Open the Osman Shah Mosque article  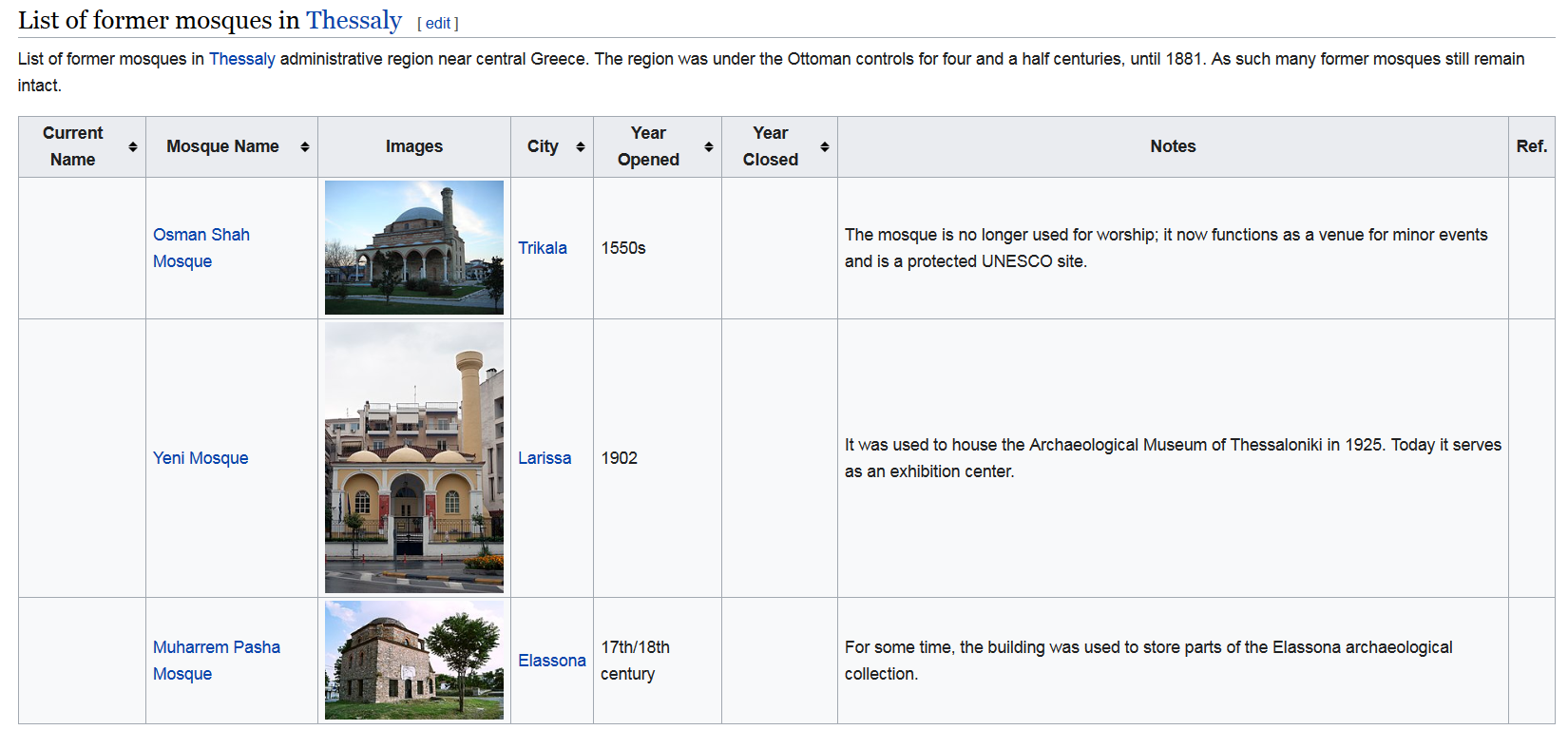tap(201, 248)
